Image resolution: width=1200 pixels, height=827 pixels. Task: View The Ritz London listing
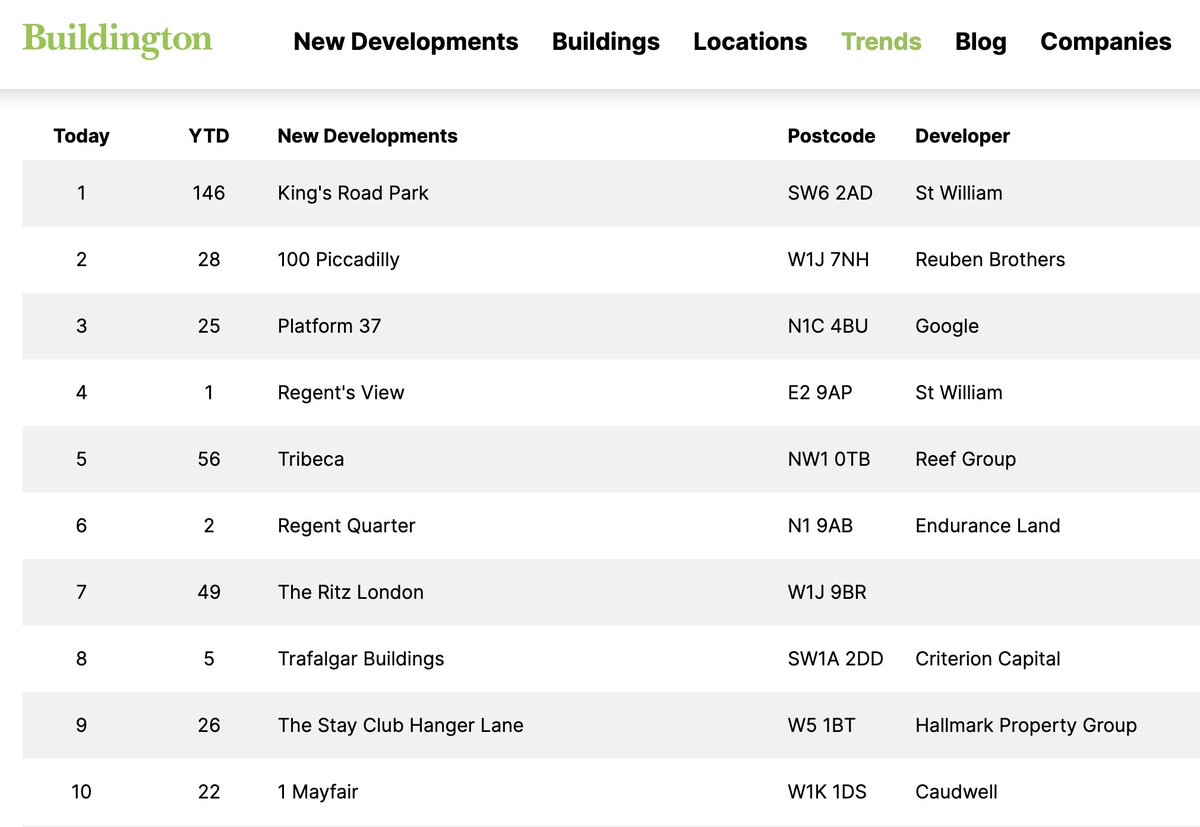(x=350, y=592)
